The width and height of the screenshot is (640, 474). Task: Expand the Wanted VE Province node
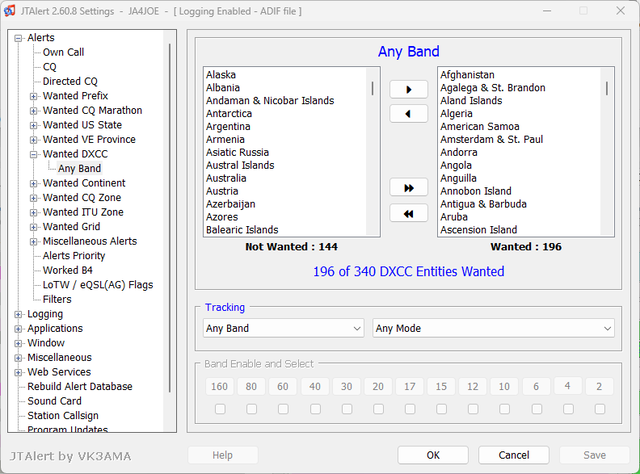click(x=33, y=140)
